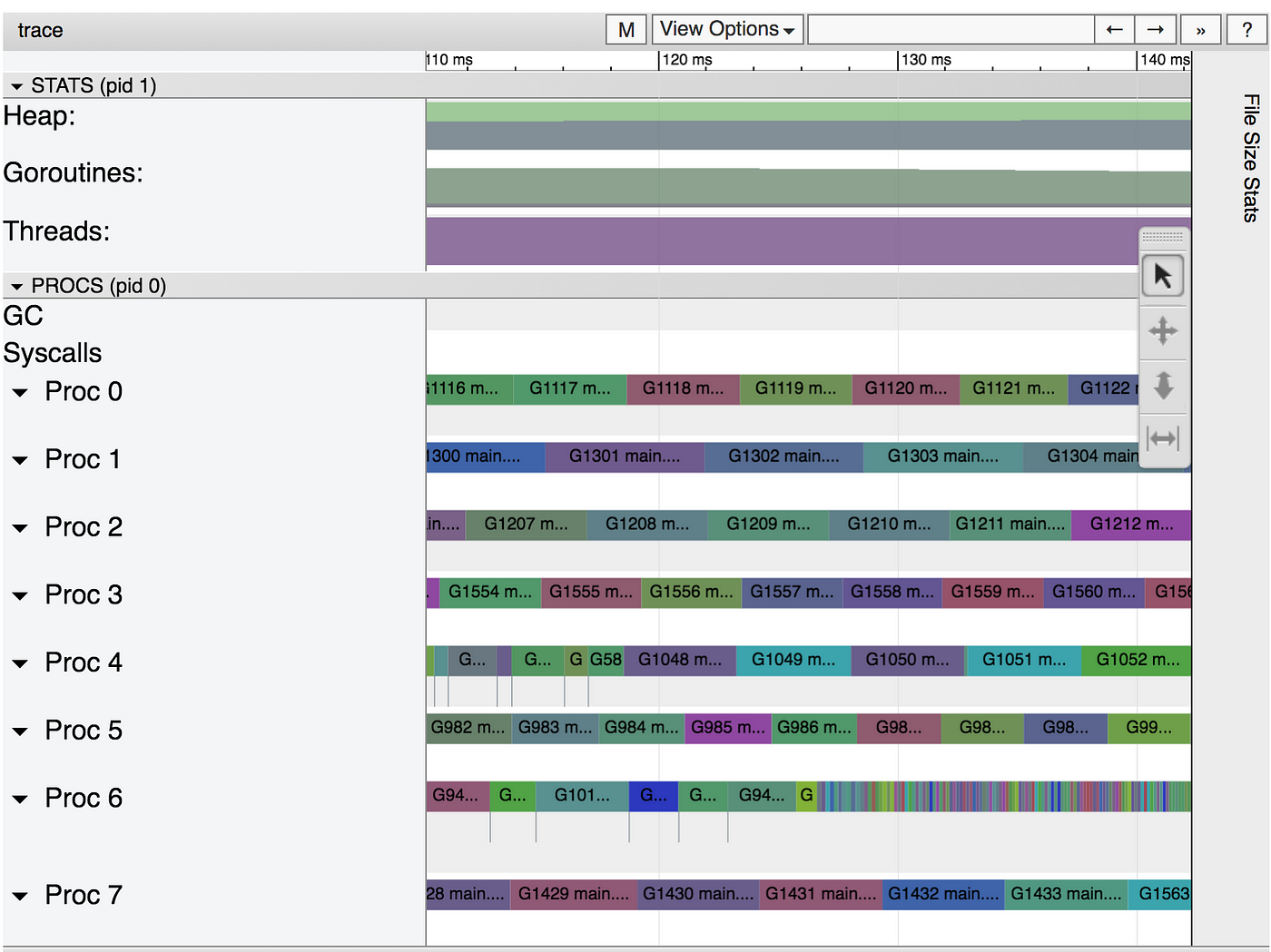Select slice G1302 main on Proc 1
This screenshot has width=1271, height=952.
(x=783, y=456)
